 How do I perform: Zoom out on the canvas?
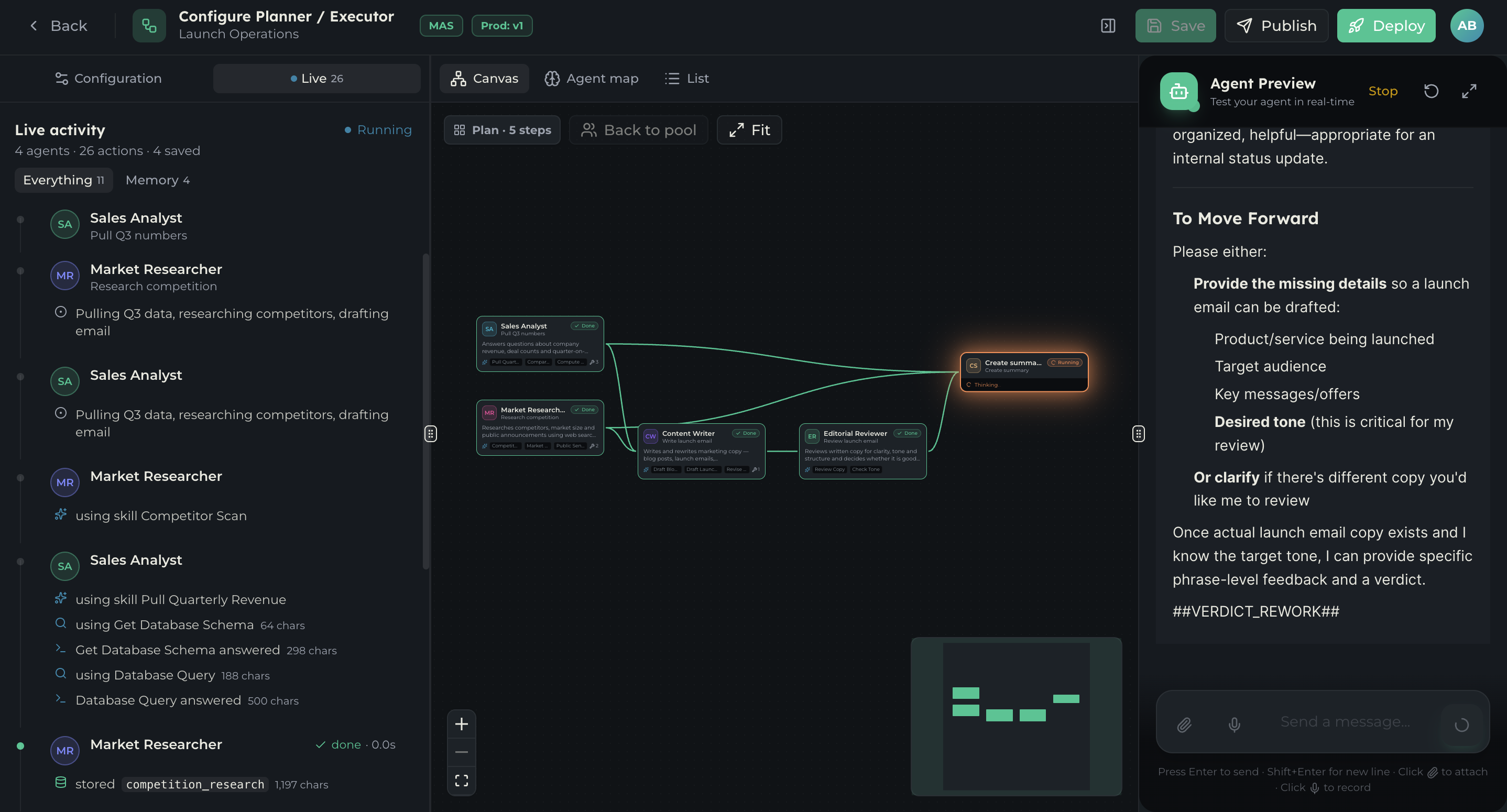point(462,752)
